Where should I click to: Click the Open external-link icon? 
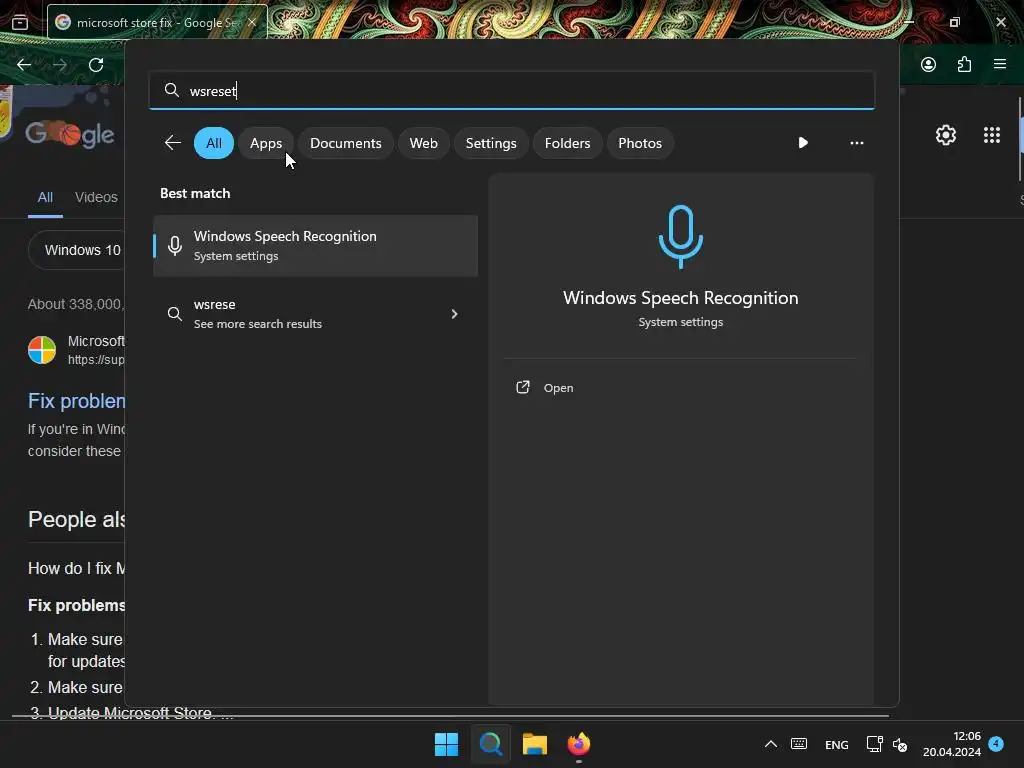[x=523, y=387]
